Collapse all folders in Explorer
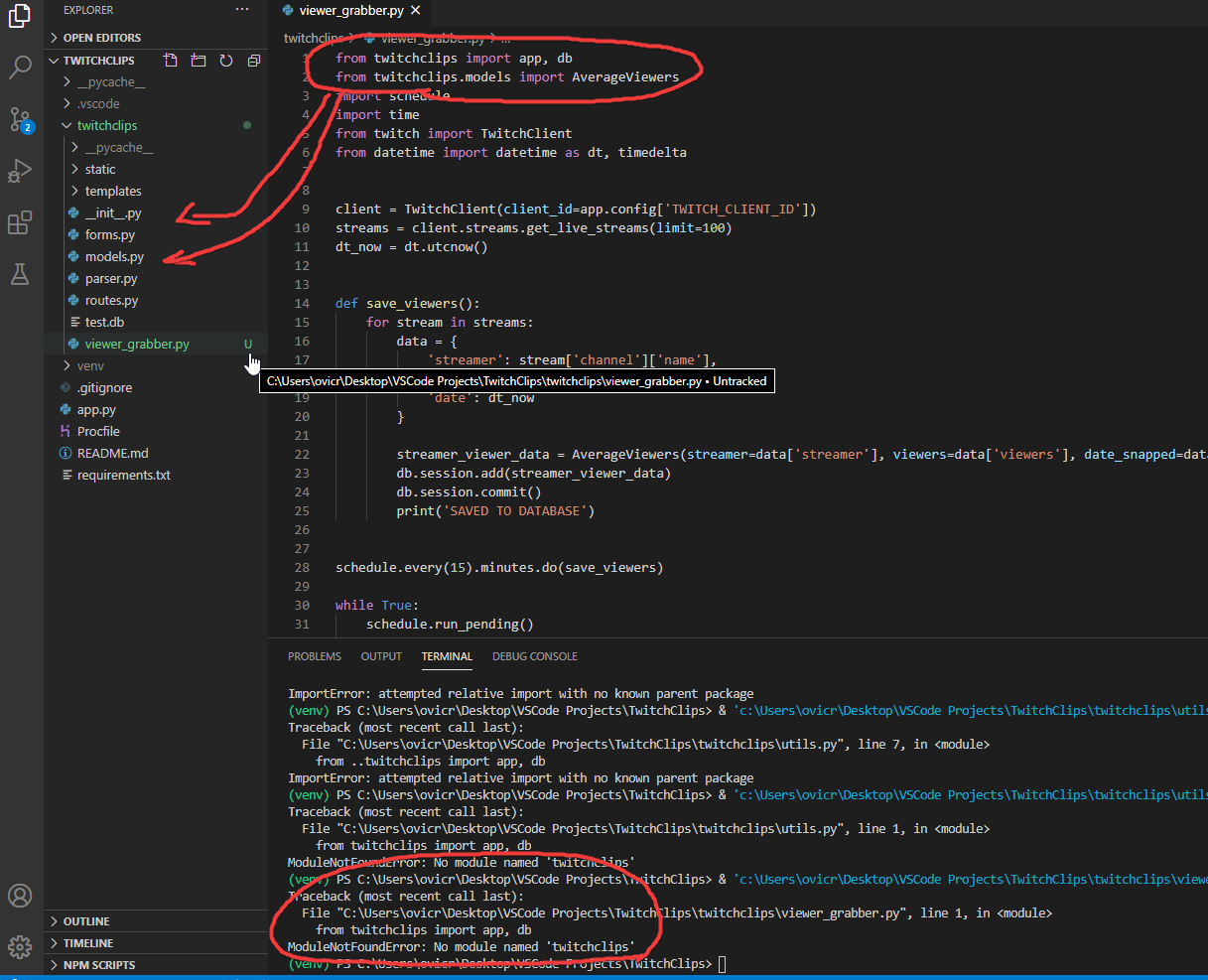Viewport: 1208px width, 980px height. 254,61
